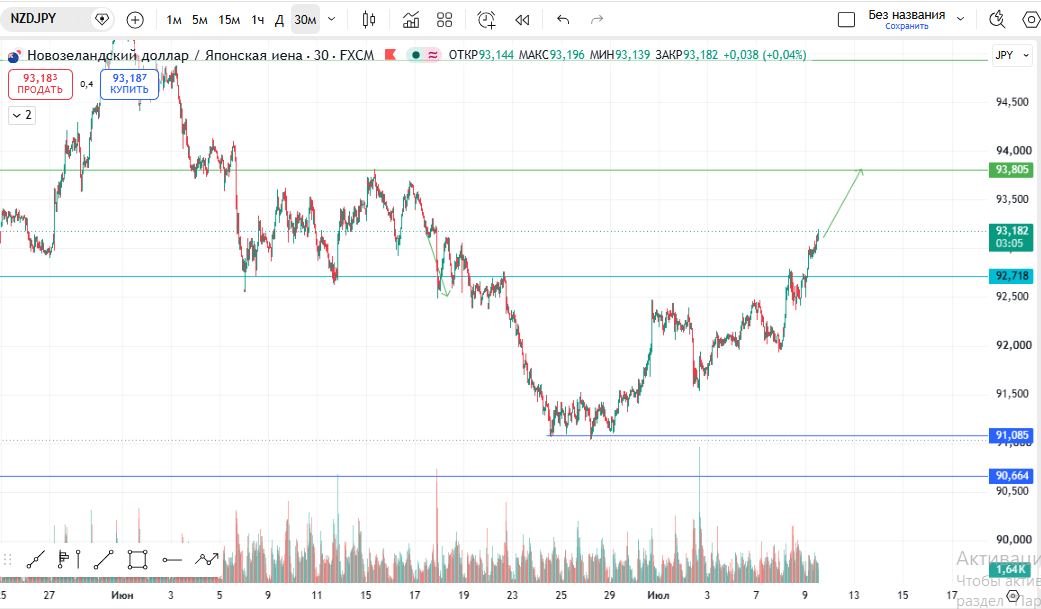Expand the layout management dropdown arrow
Image resolution: width=1041 pixels, height=609 pixels.
tap(961, 19)
